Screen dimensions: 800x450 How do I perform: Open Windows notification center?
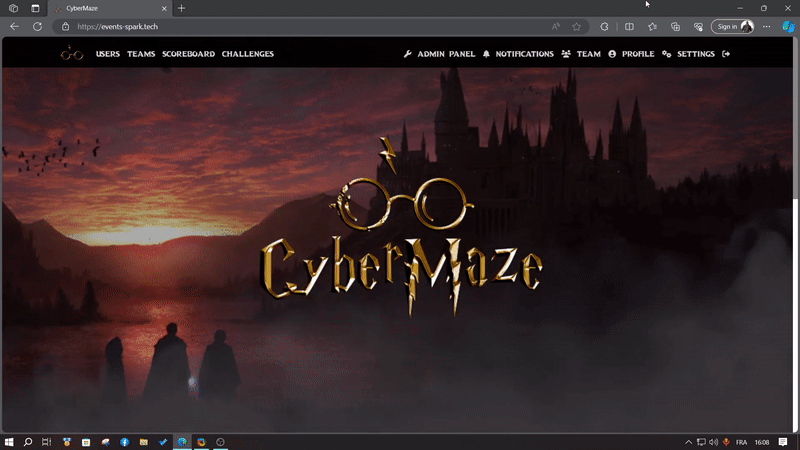pyautogui.click(x=783, y=442)
